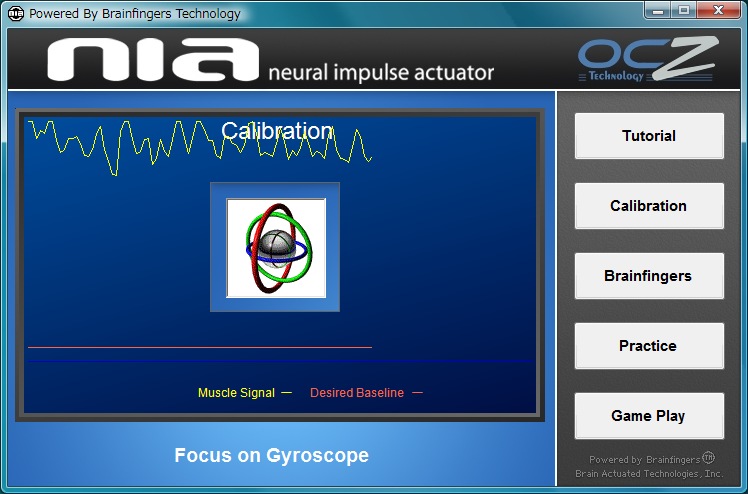Click the Desired Baseline legend label
Image resolution: width=748 pixels, height=494 pixels.
[357, 393]
